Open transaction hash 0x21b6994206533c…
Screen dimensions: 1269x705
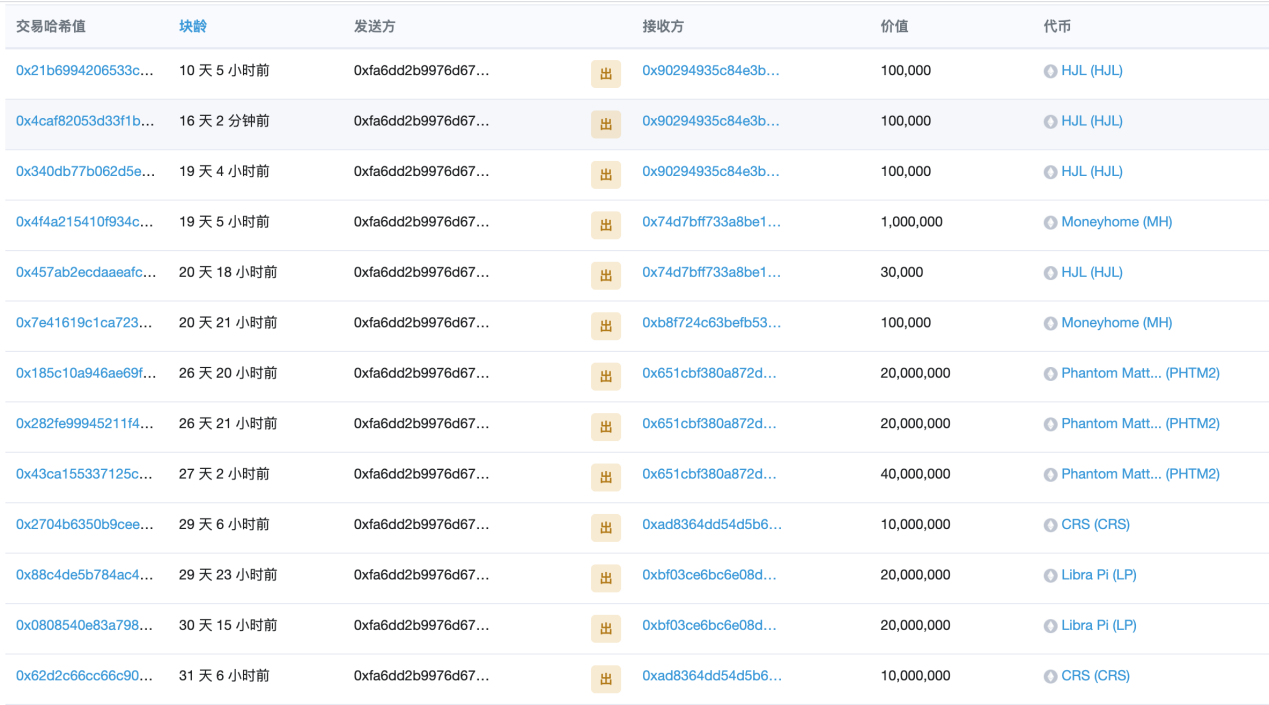pos(85,71)
